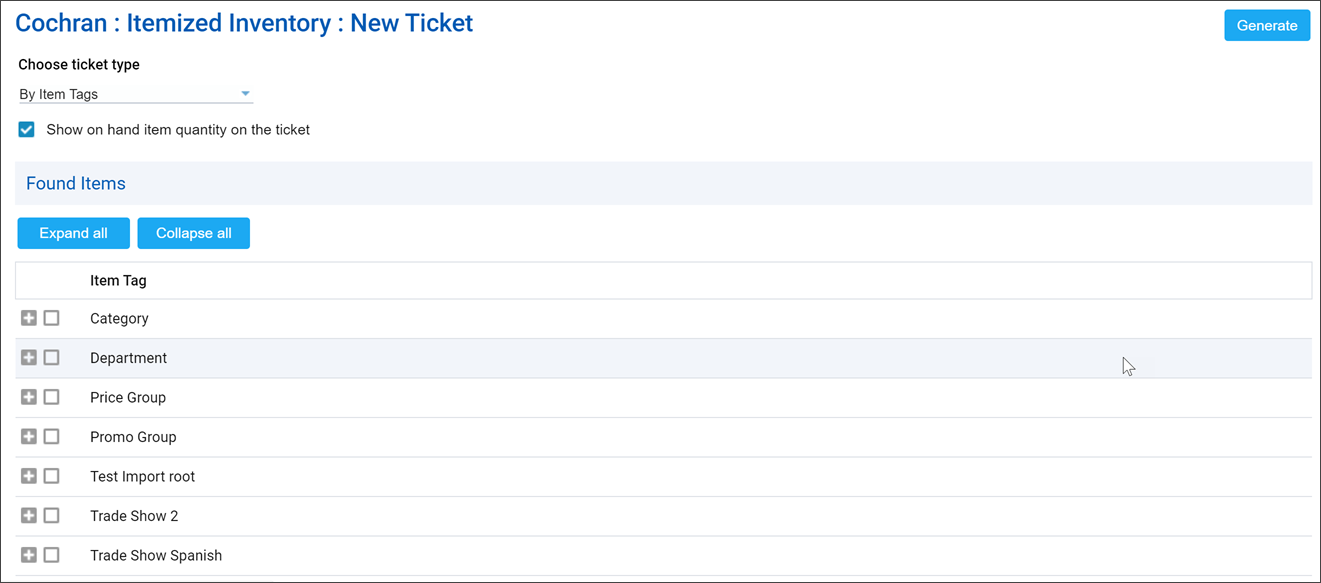
Task: Check the Category item tag checkbox
Action: (x=52, y=318)
